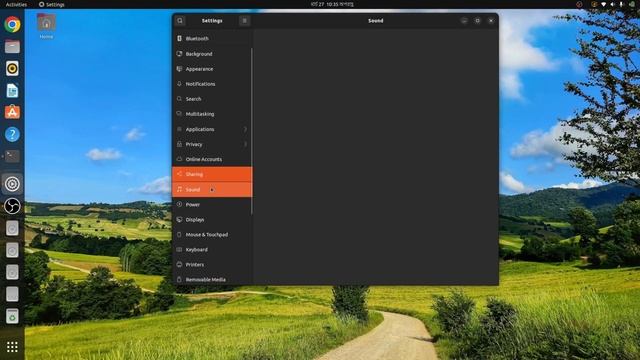
Task: Launch Google Chrome from the dock
Action: pos(12,24)
